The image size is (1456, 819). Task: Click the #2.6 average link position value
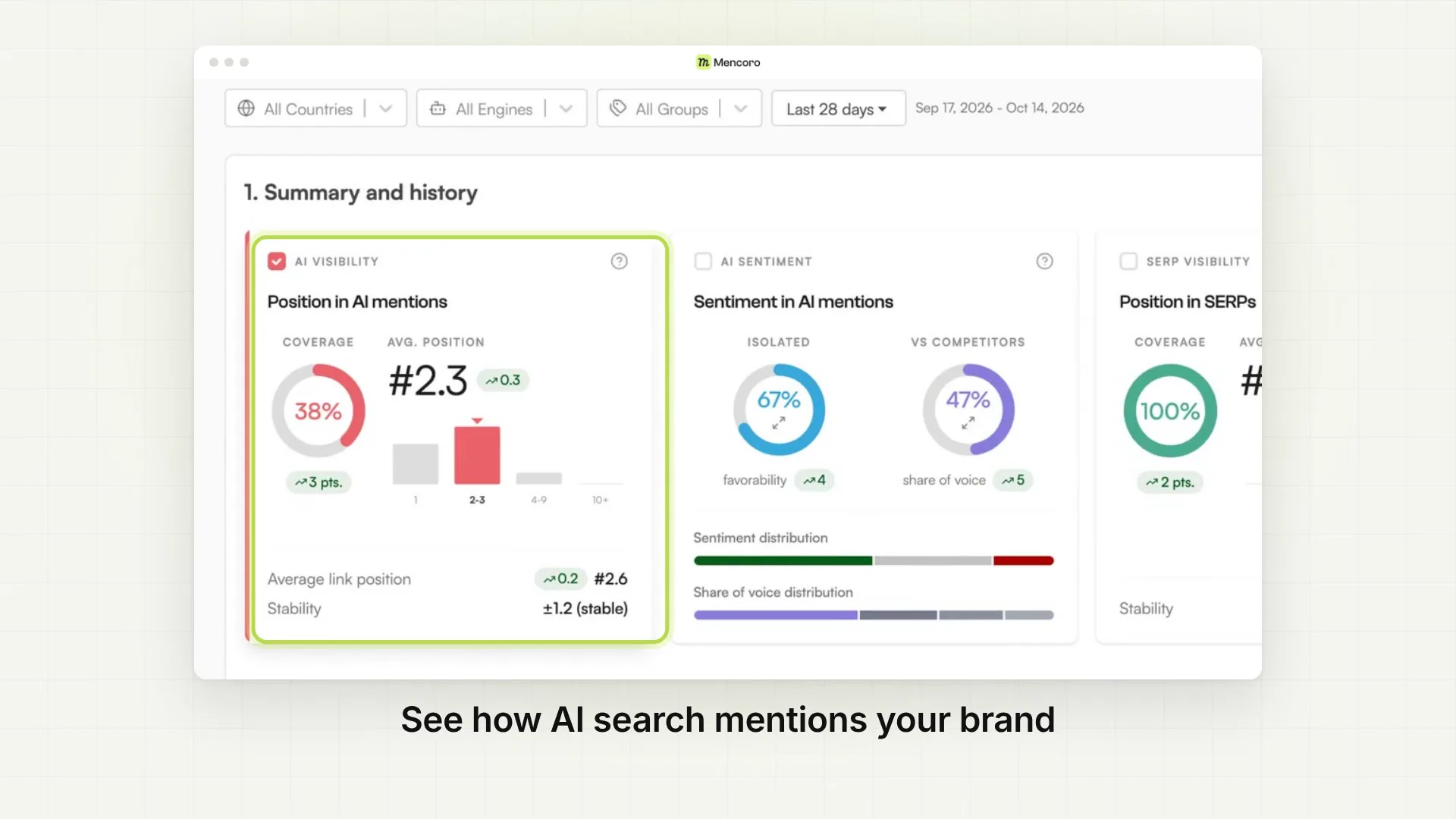pos(610,579)
